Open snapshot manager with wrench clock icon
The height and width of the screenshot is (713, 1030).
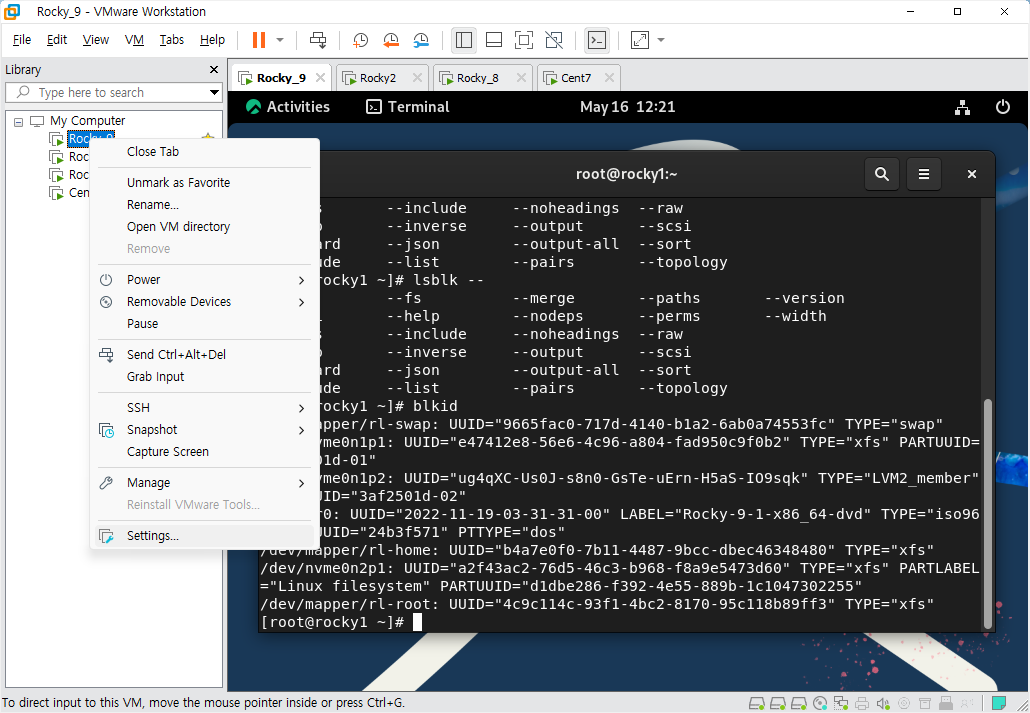pos(421,40)
